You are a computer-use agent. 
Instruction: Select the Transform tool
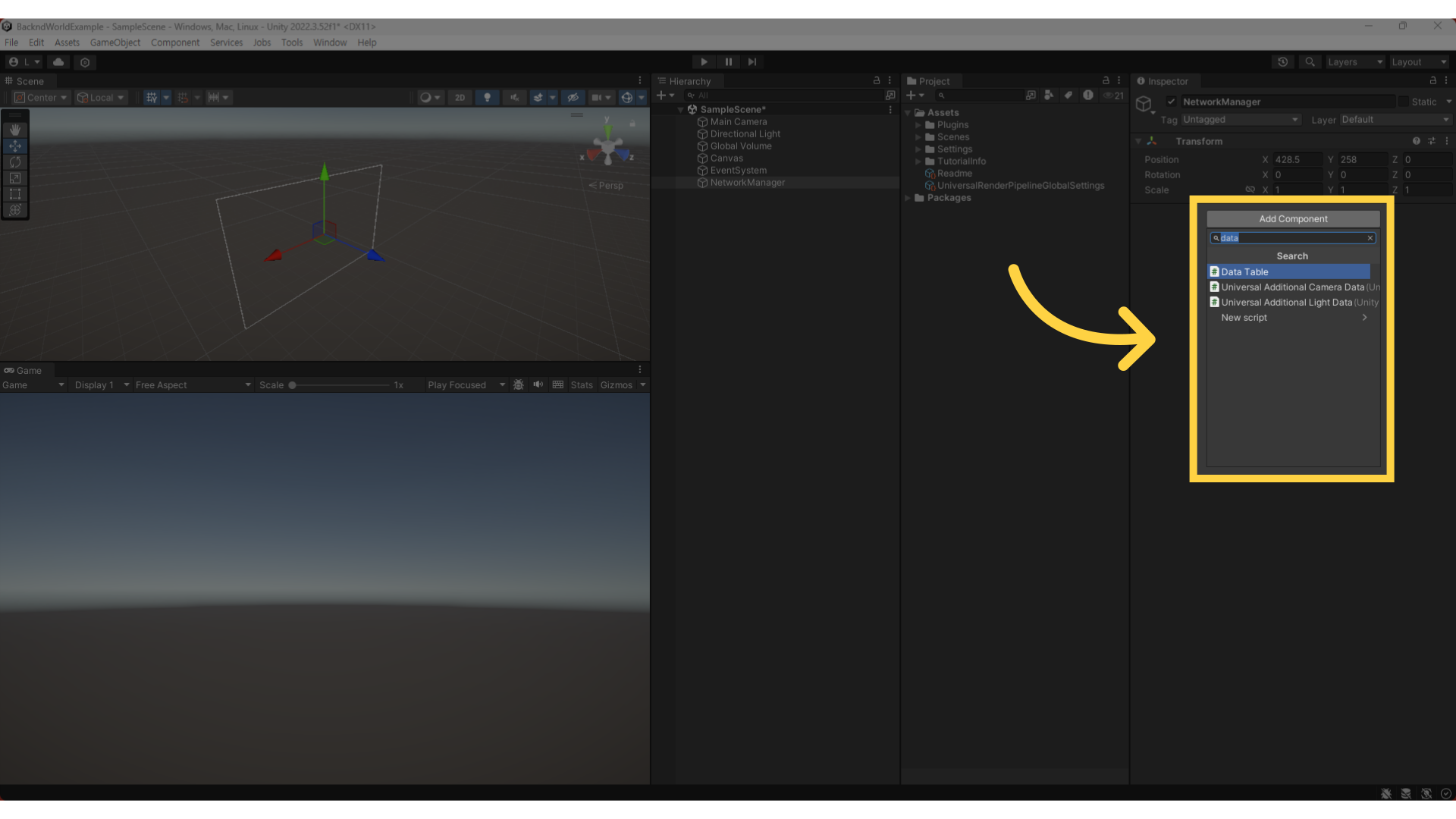(x=14, y=209)
